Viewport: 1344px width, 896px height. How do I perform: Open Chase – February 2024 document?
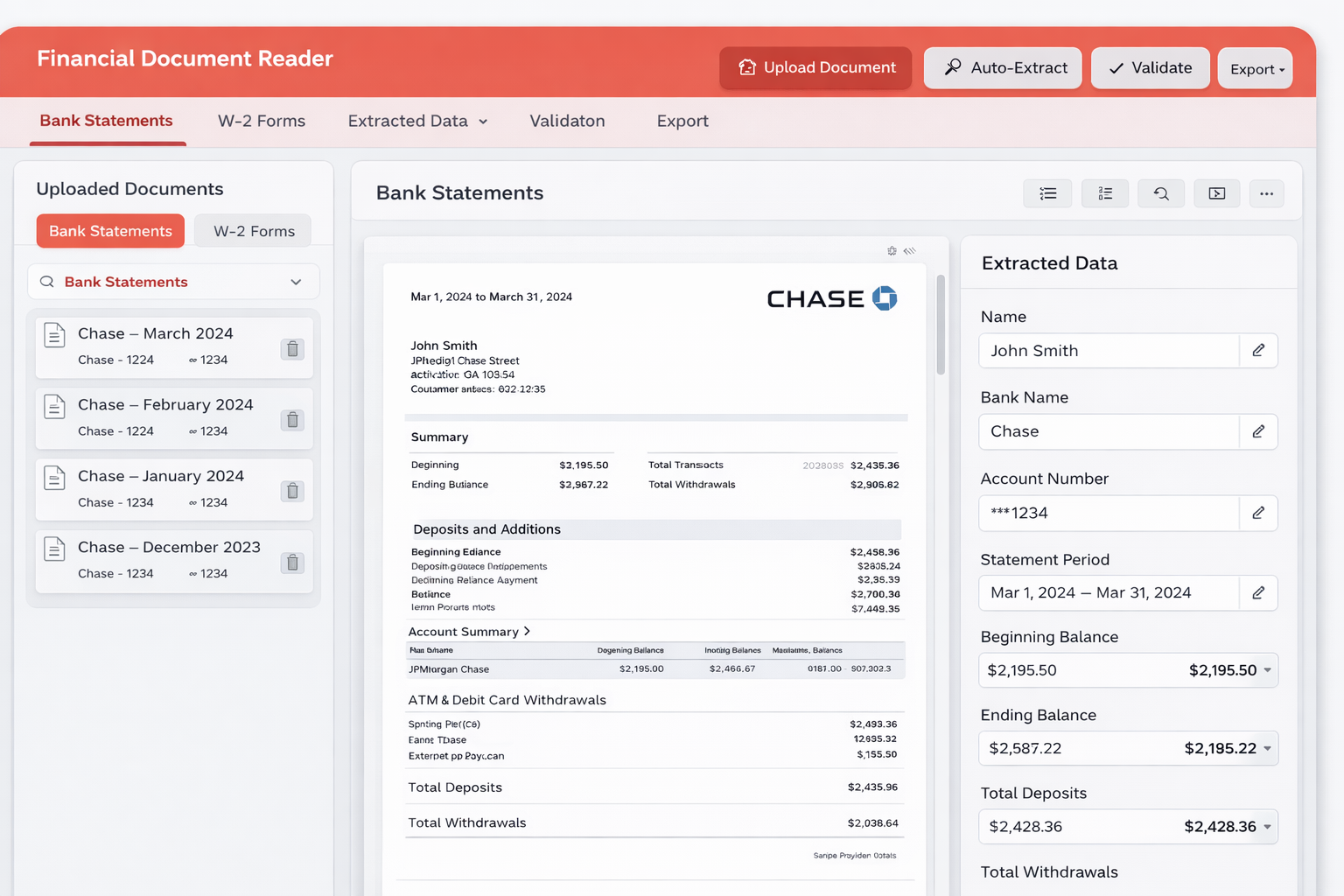174,418
